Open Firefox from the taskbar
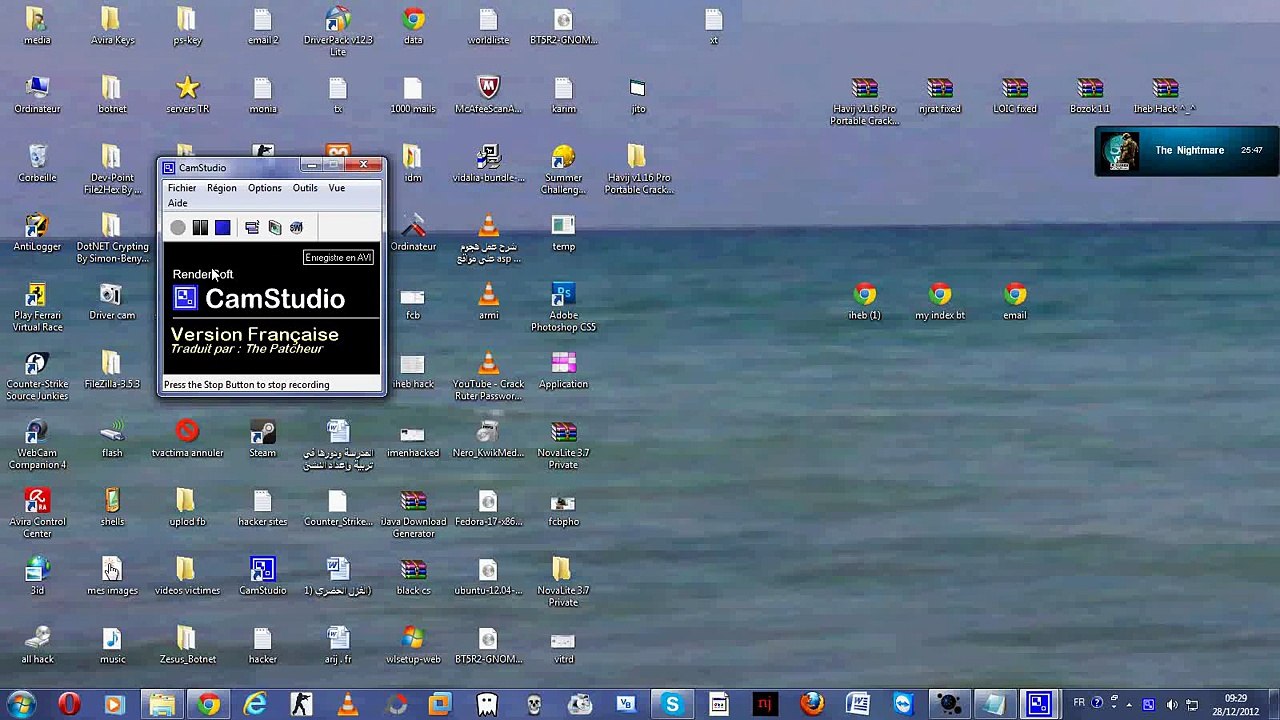 coord(812,704)
